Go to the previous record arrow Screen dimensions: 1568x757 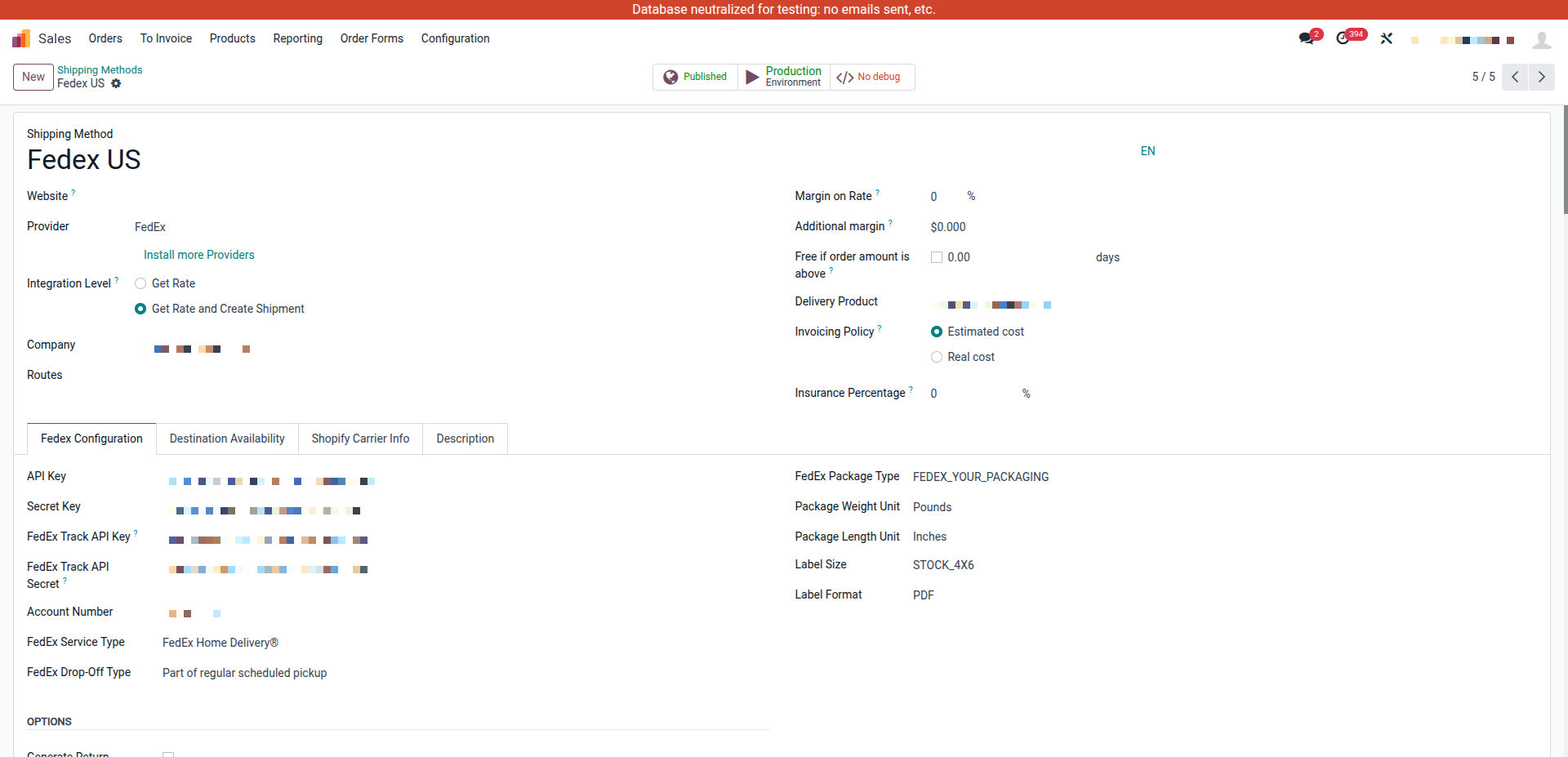coord(1515,77)
